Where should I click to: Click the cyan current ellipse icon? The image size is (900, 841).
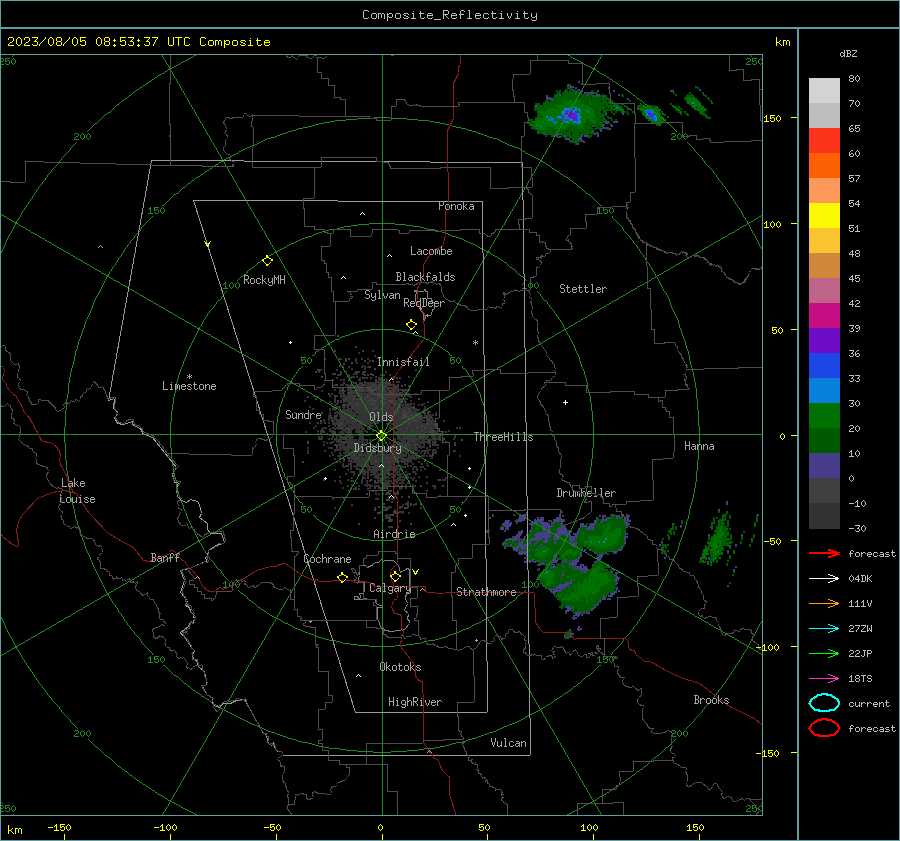coord(824,703)
